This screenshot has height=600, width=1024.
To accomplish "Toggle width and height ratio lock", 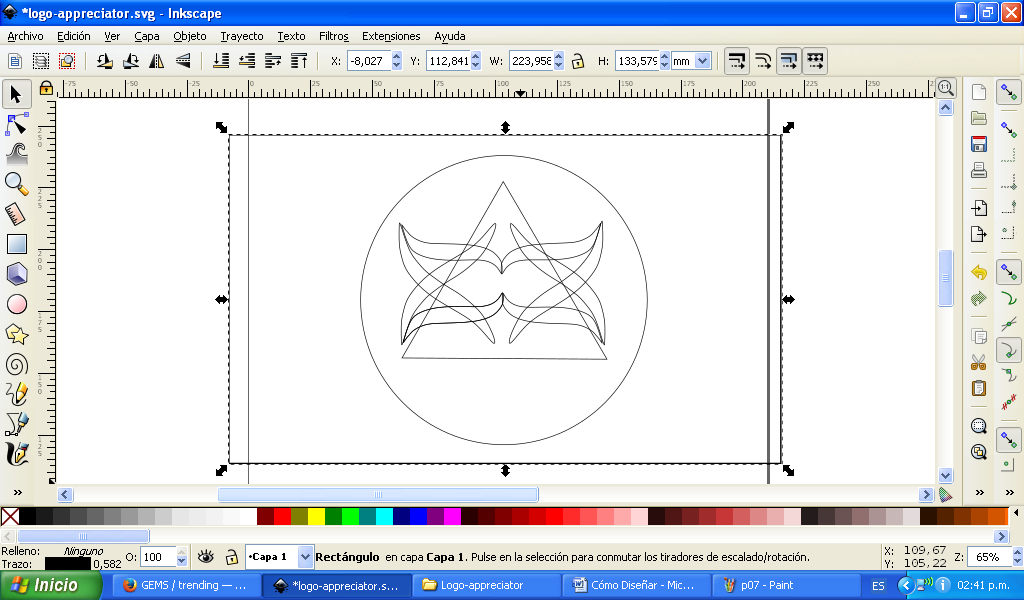I will click(577, 61).
